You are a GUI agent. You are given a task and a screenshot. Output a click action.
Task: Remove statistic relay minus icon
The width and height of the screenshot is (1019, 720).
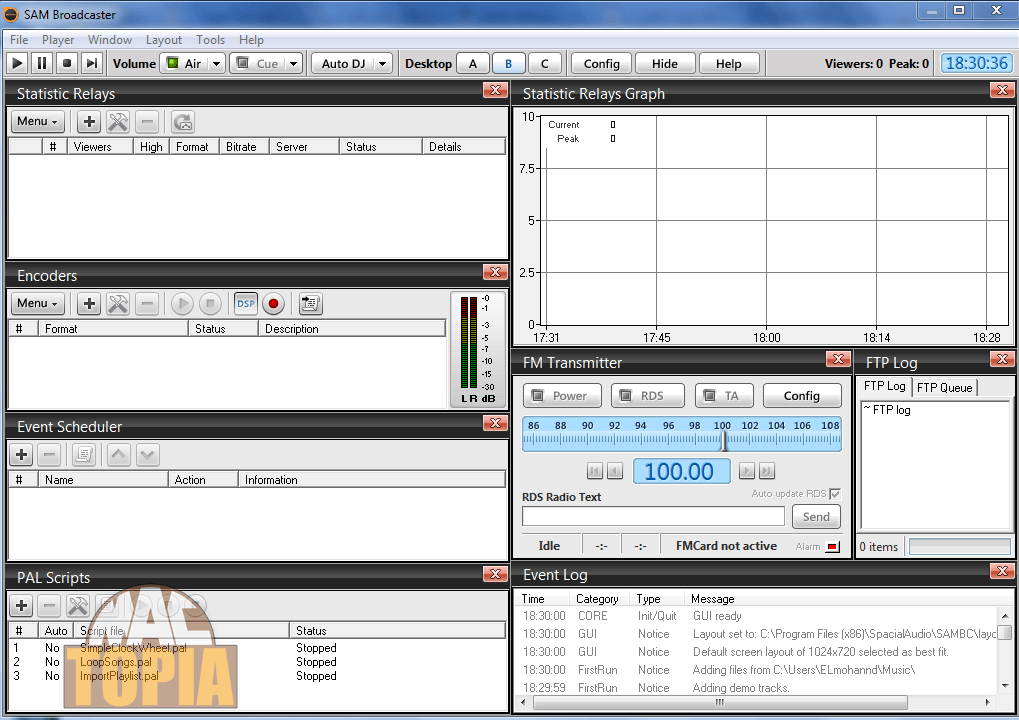click(148, 122)
